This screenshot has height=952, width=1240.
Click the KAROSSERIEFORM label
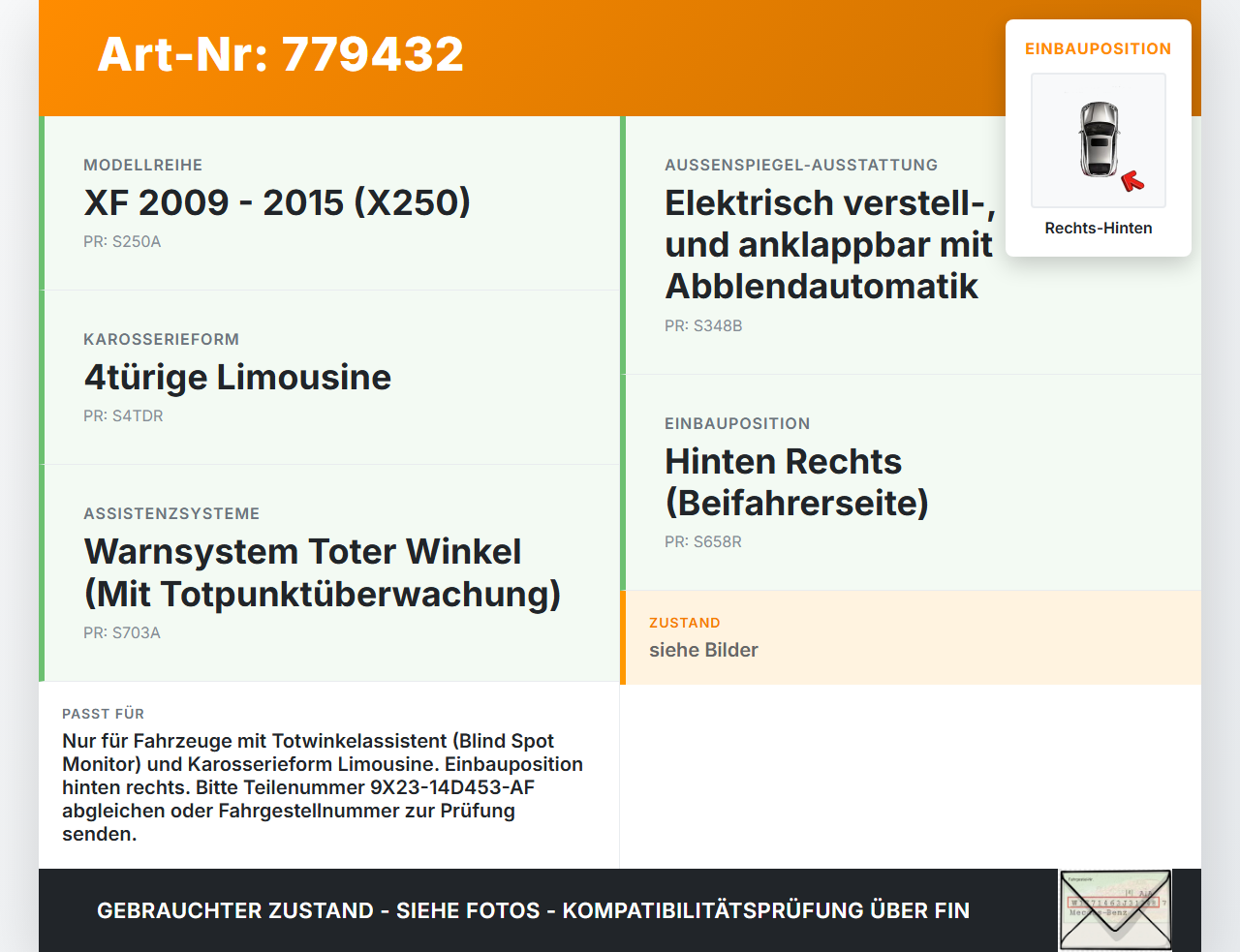pyautogui.click(x=161, y=339)
